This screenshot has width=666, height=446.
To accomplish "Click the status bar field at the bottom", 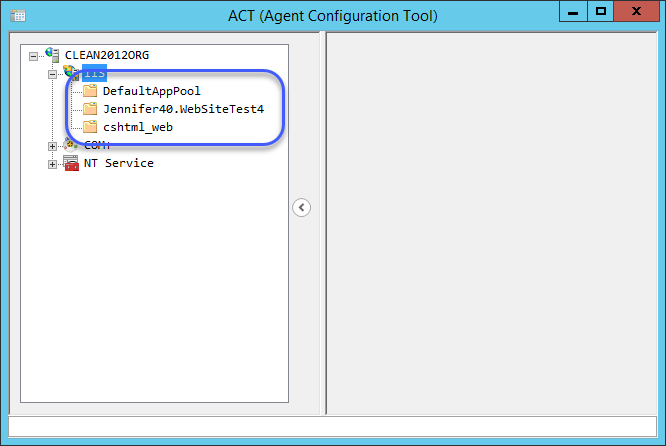I will pos(333,426).
